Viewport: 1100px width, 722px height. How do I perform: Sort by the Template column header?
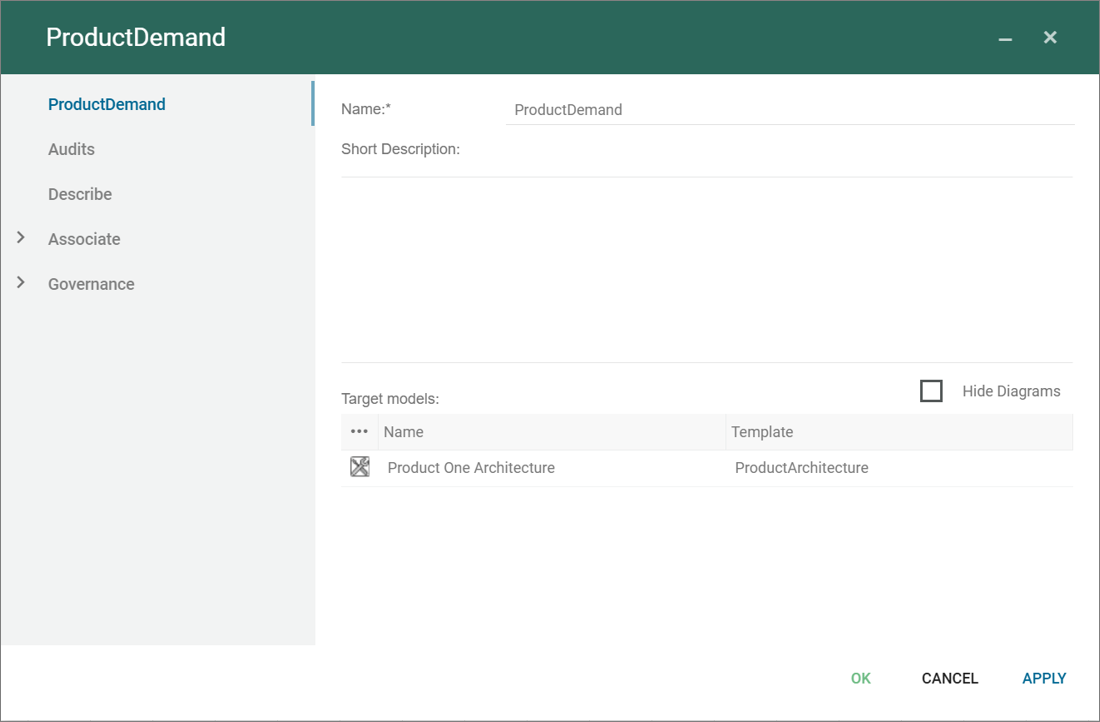[762, 432]
